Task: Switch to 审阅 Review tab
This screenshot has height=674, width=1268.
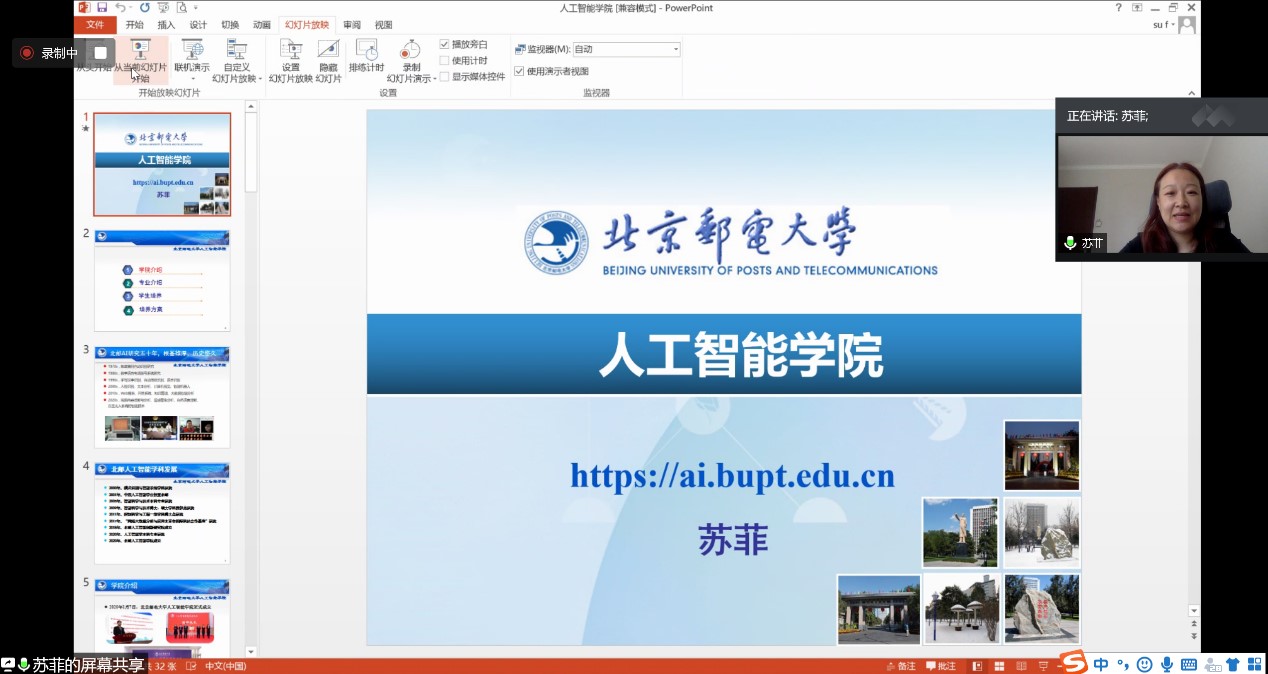Action: 352,25
